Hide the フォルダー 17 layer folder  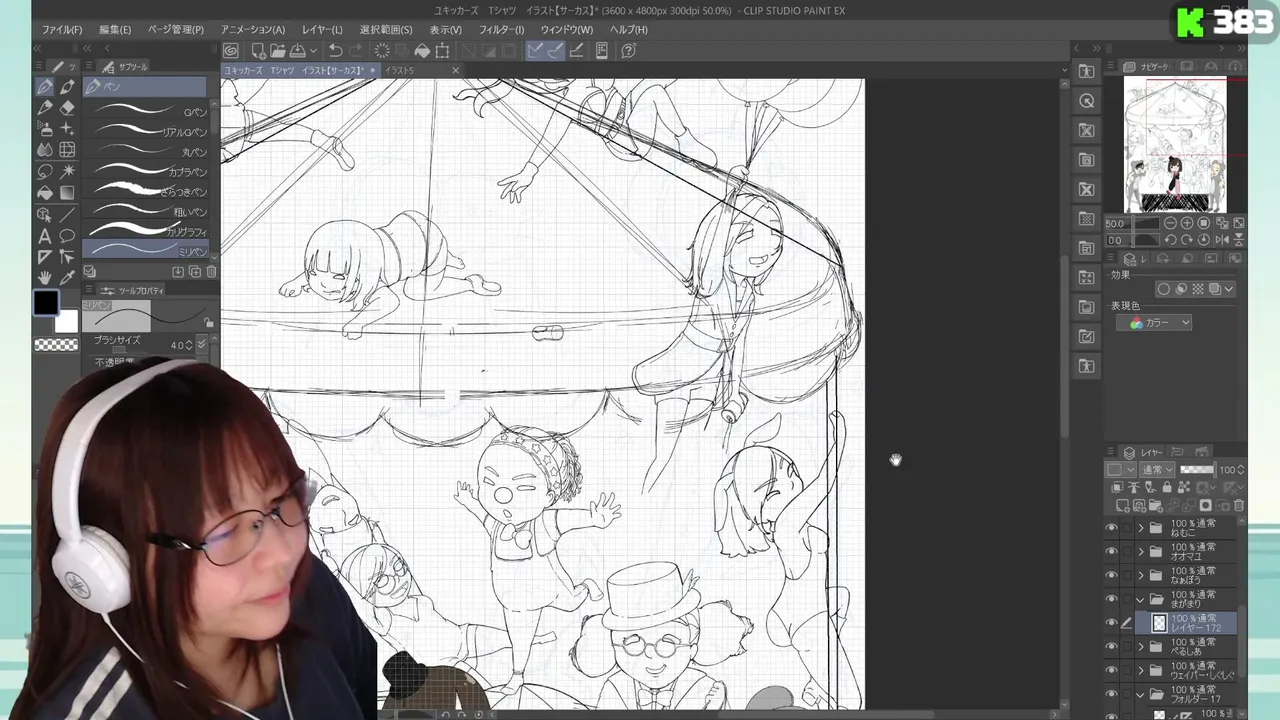point(1111,694)
